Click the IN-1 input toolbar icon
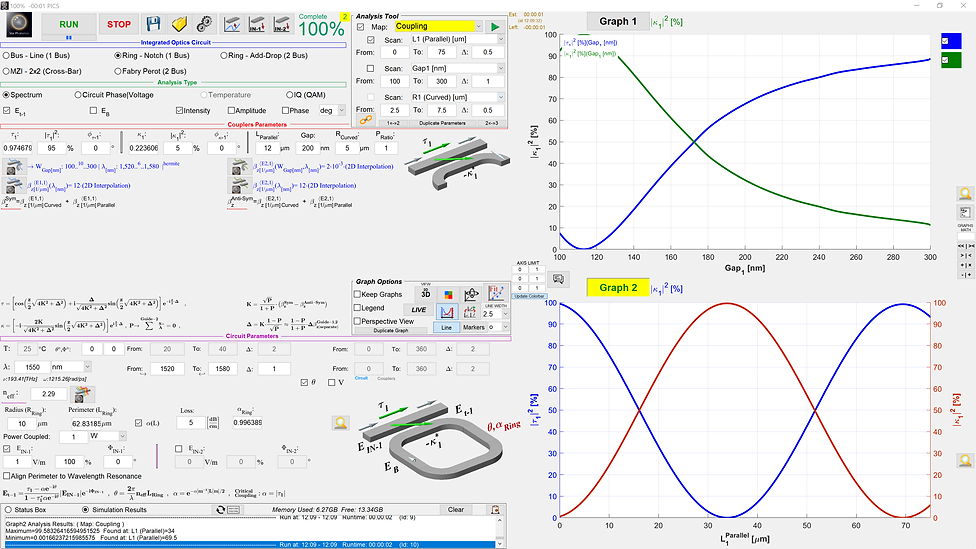 click(x=256, y=24)
